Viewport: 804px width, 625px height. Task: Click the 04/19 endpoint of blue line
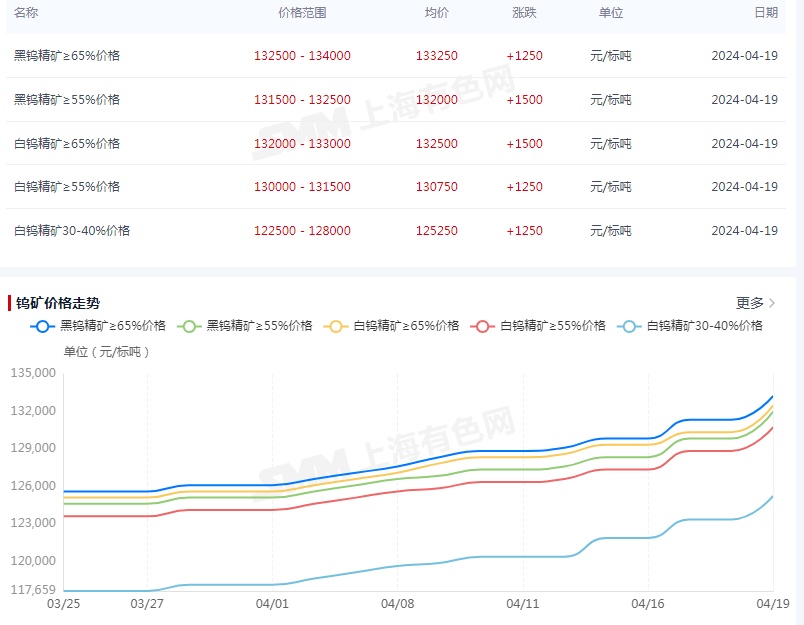pos(773,396)
